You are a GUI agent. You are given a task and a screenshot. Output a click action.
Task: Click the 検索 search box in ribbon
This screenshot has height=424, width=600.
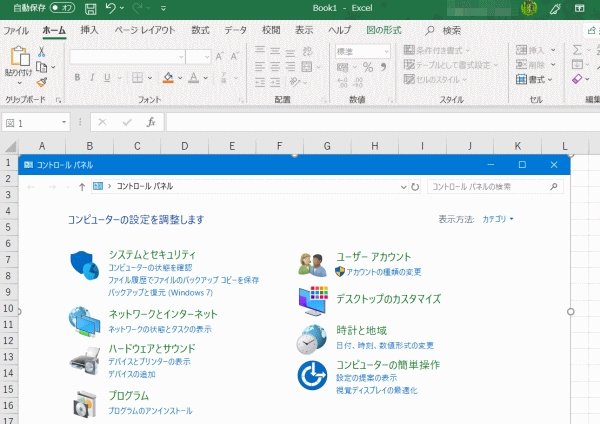click(x=444, y=30)
